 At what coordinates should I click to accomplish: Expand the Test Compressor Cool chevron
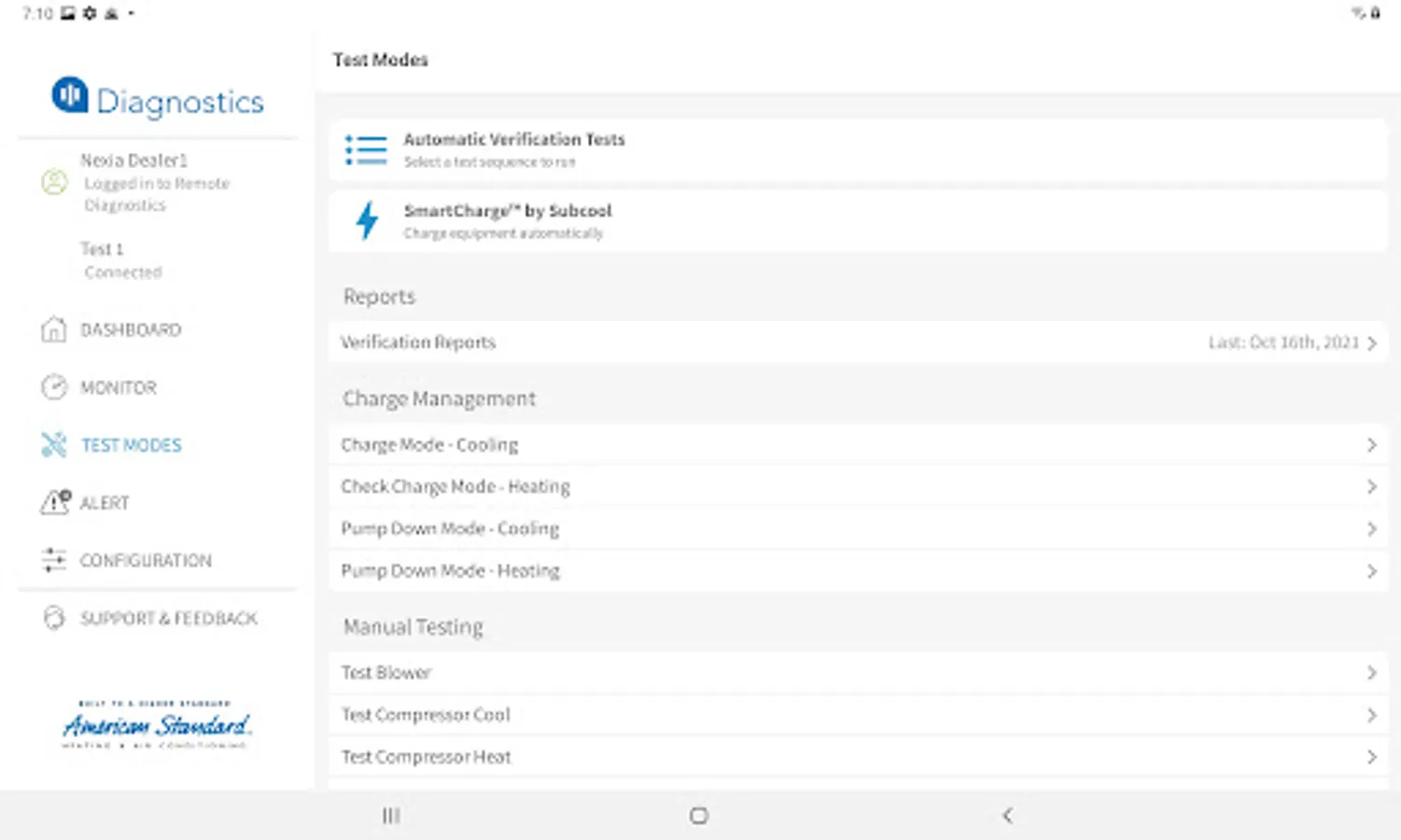1371,715
